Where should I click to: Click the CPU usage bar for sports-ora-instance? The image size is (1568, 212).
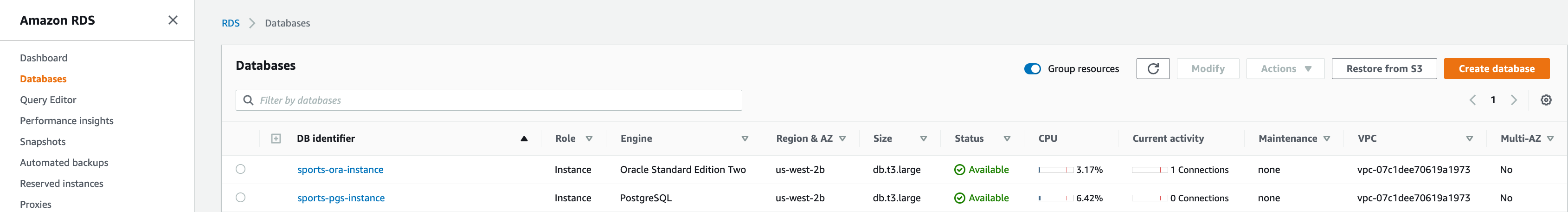click(x=1055, y=170)
